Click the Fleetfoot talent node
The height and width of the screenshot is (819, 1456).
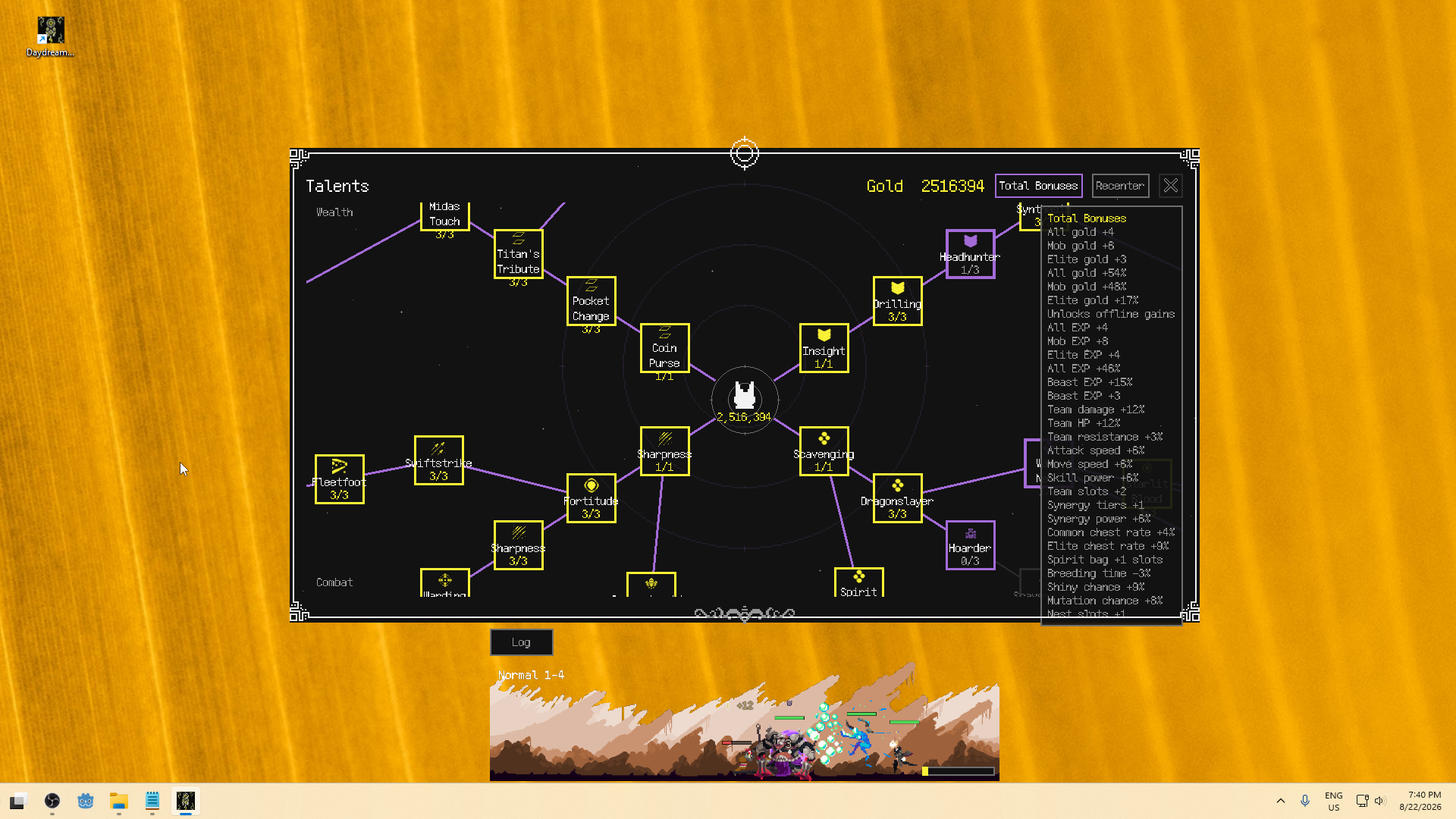point(339,479)
